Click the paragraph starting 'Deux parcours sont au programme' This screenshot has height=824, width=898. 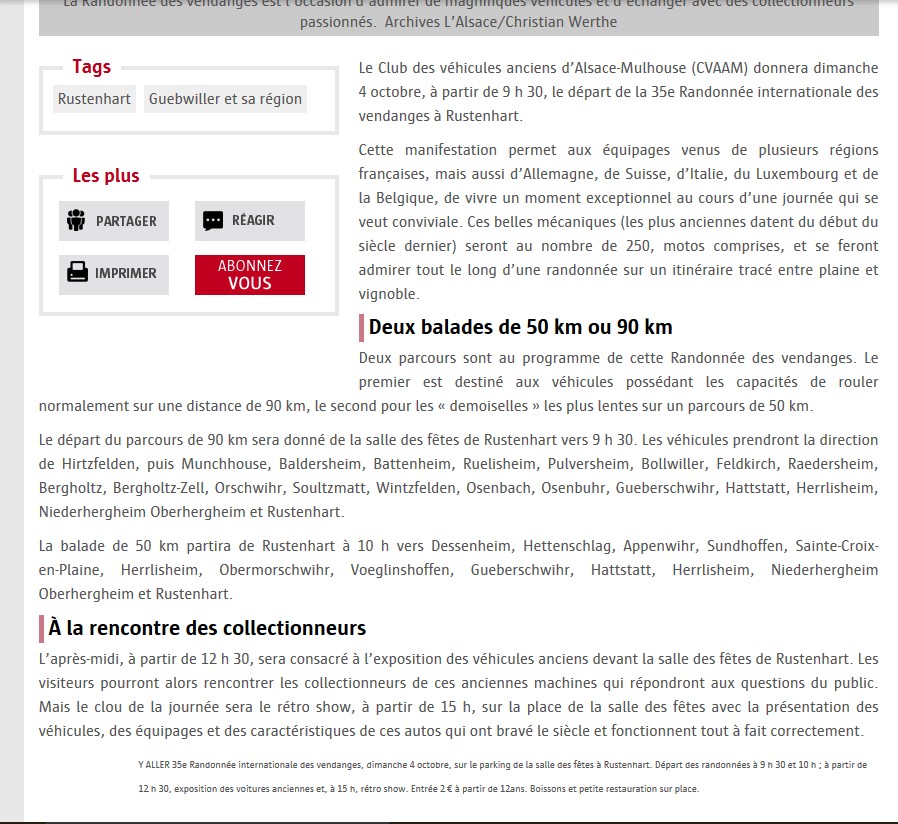[x=458, y=382]
